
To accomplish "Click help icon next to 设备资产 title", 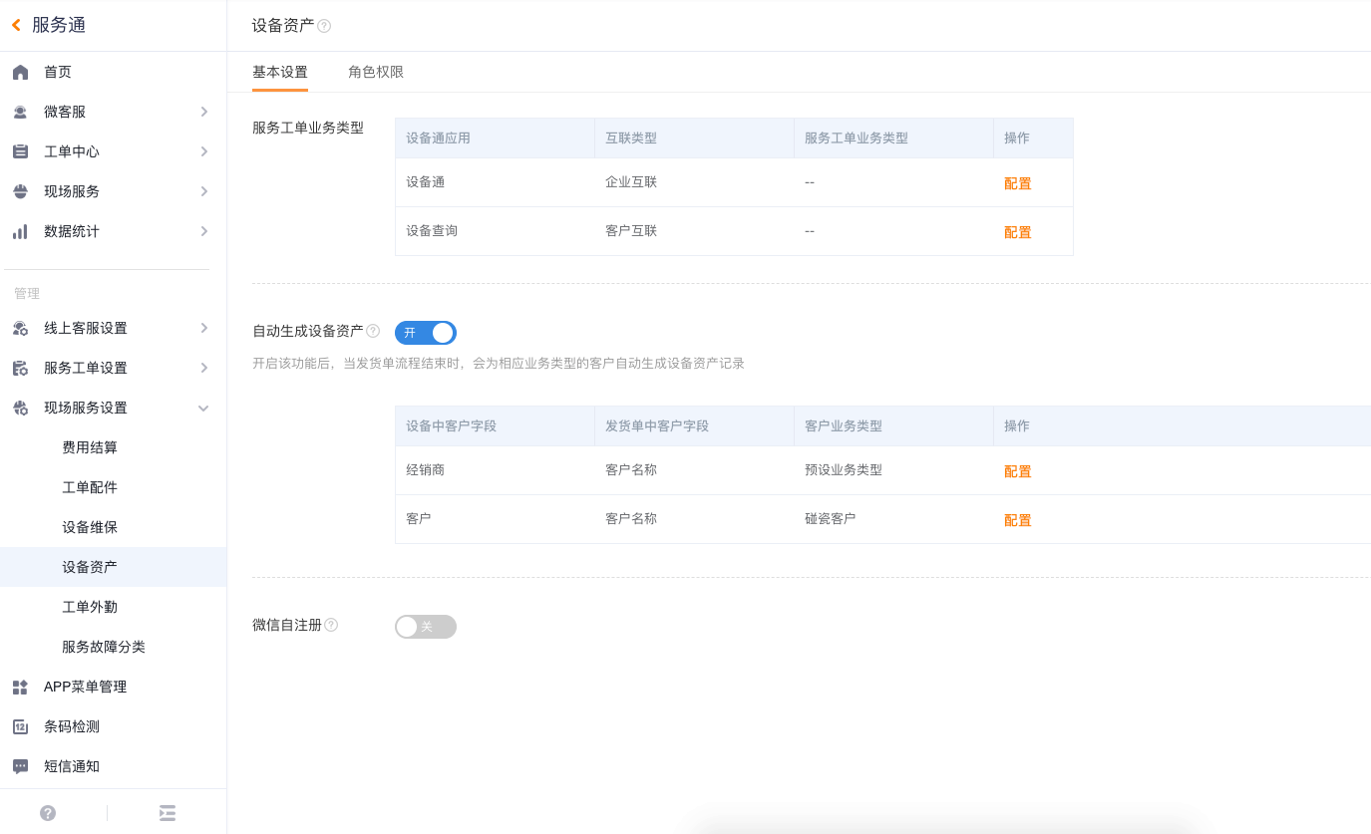I will pos(324,27).
